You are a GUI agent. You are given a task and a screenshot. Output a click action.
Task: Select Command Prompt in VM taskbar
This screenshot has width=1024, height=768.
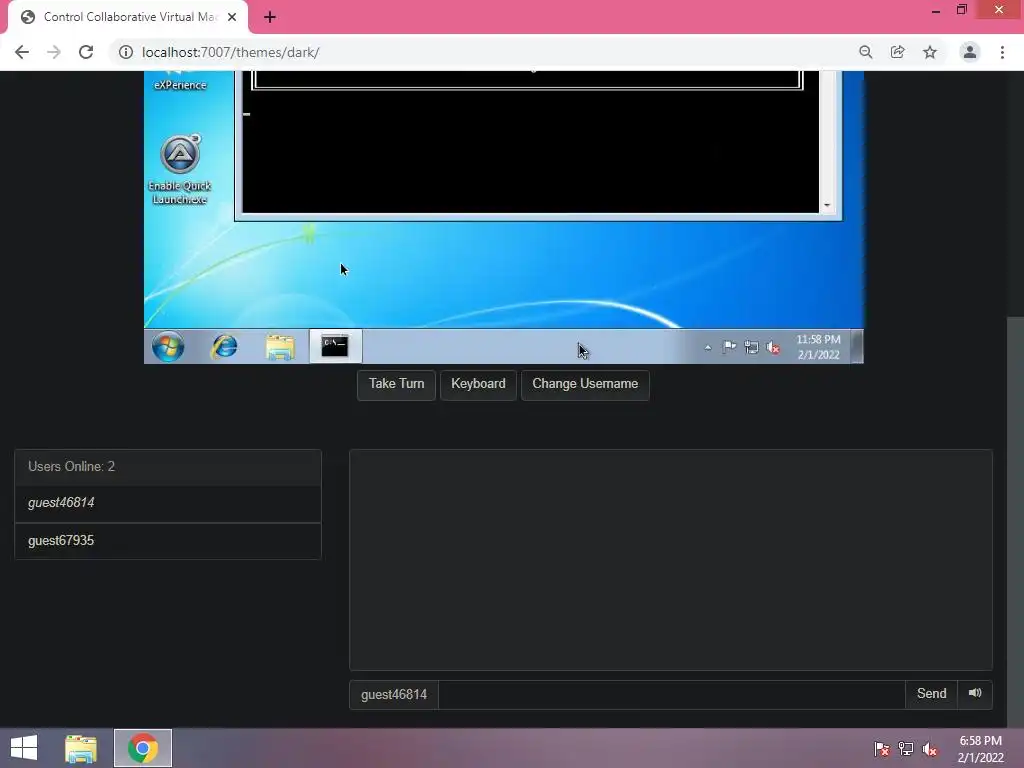pos(335,346)
